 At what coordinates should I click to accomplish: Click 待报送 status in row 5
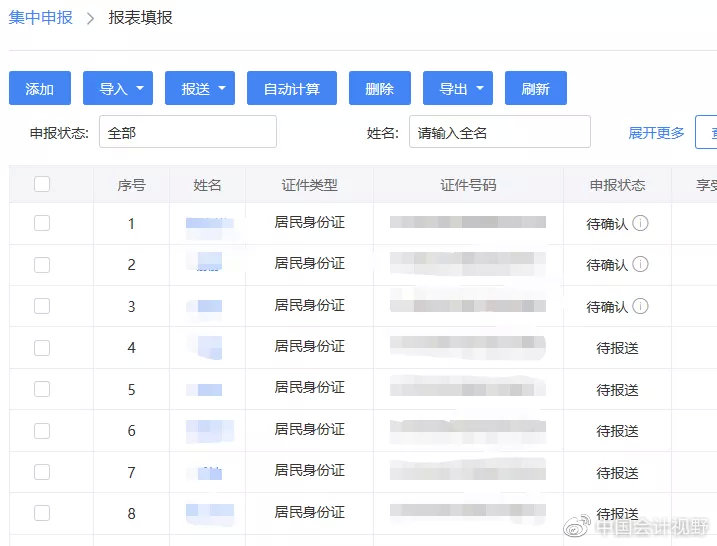(617, 390)
